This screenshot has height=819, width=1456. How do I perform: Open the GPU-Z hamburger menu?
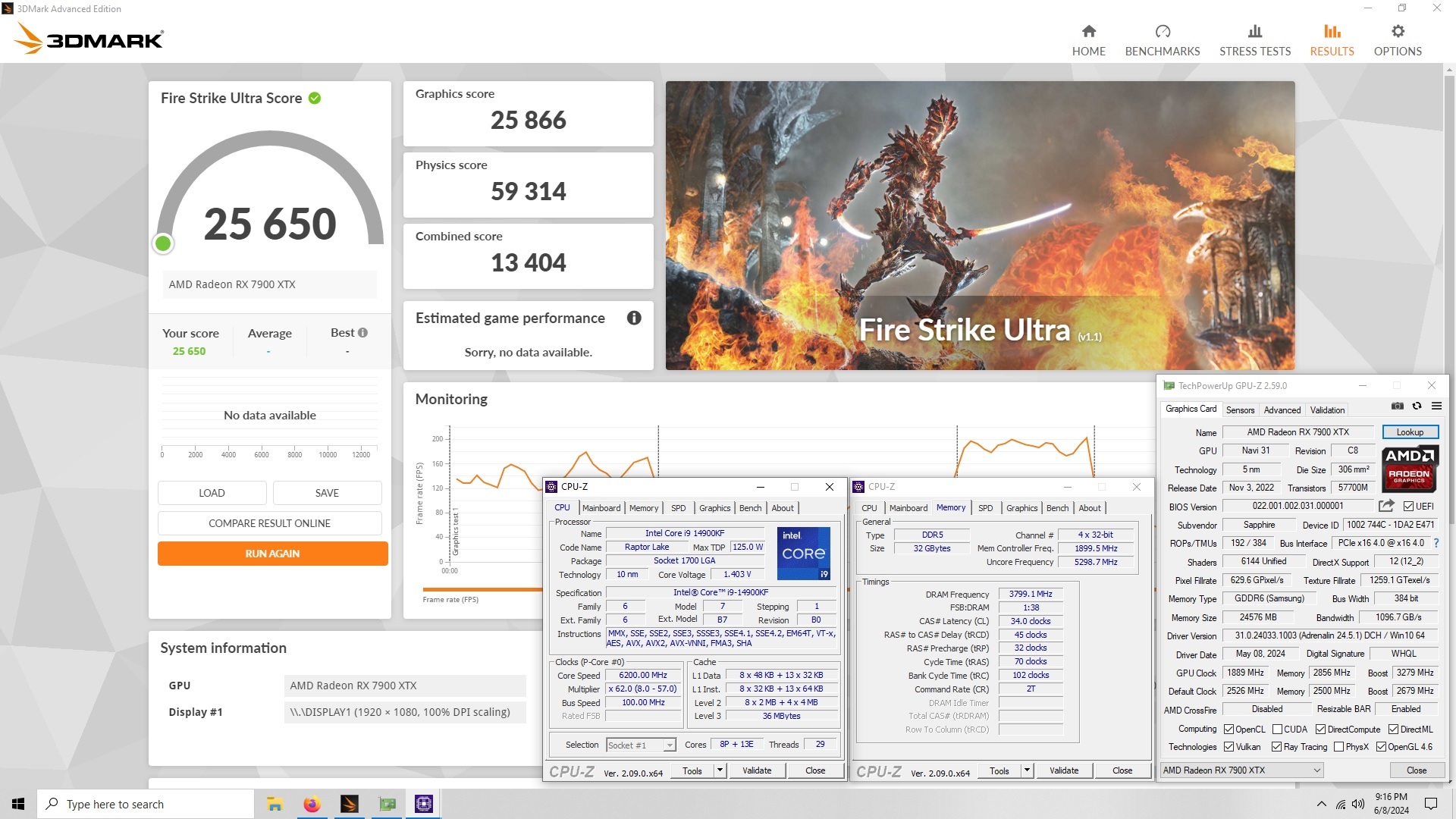coord(1436,406)
